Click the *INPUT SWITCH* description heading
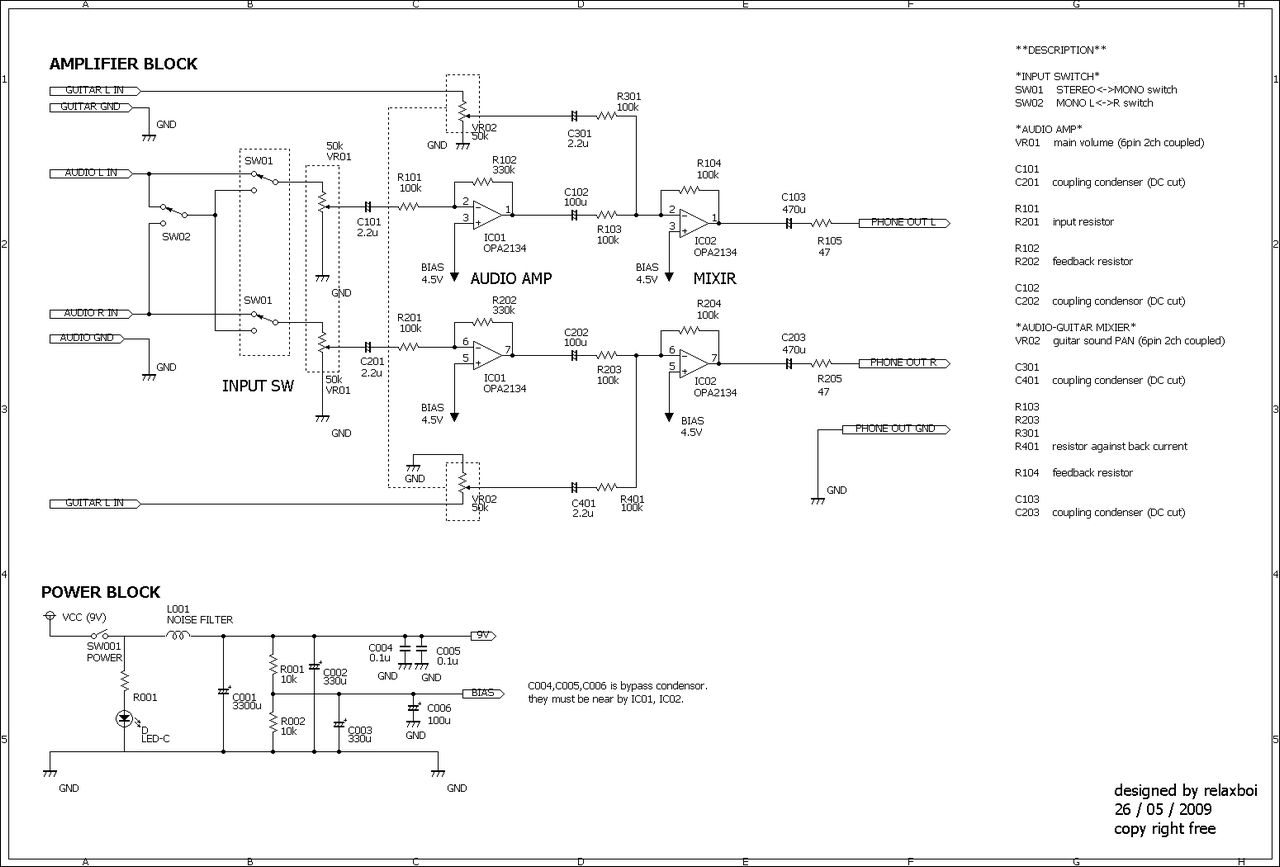The height and width of the screenshot is (867, 1280). point(1057,76)
